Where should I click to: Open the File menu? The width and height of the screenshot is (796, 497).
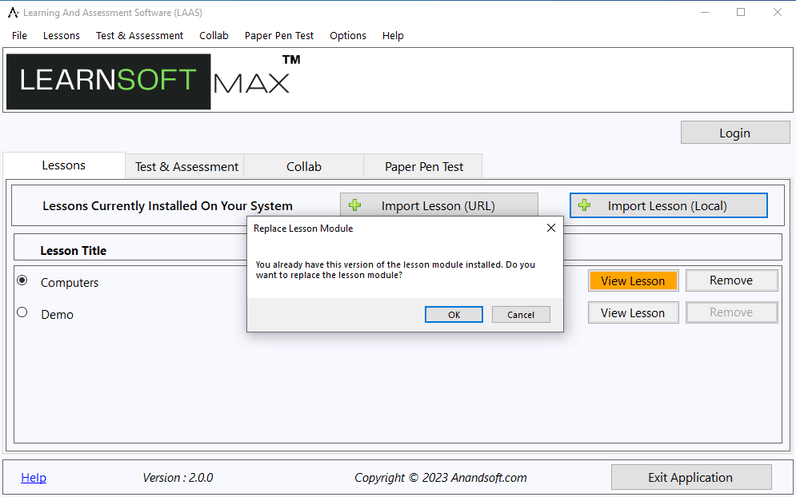coord(19,36)
